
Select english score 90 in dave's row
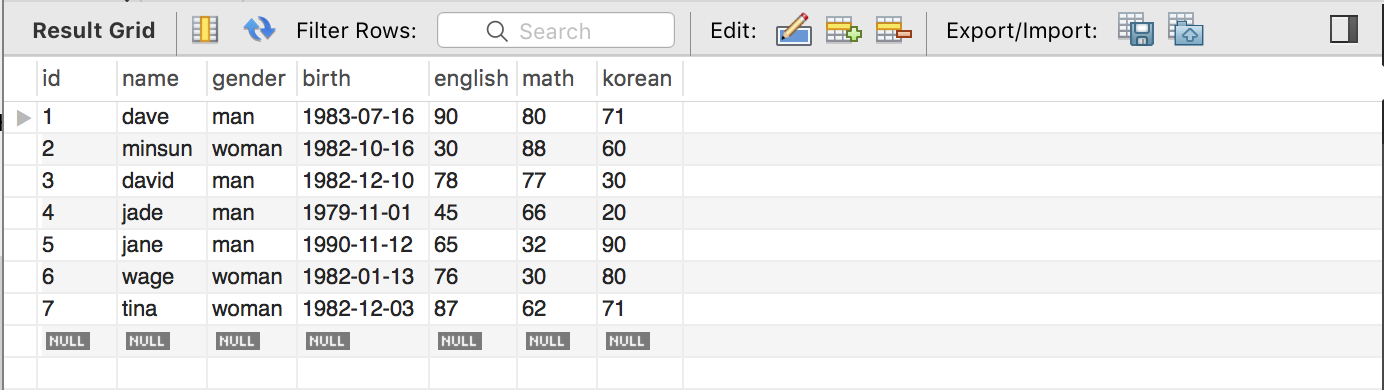click(473, 117)
